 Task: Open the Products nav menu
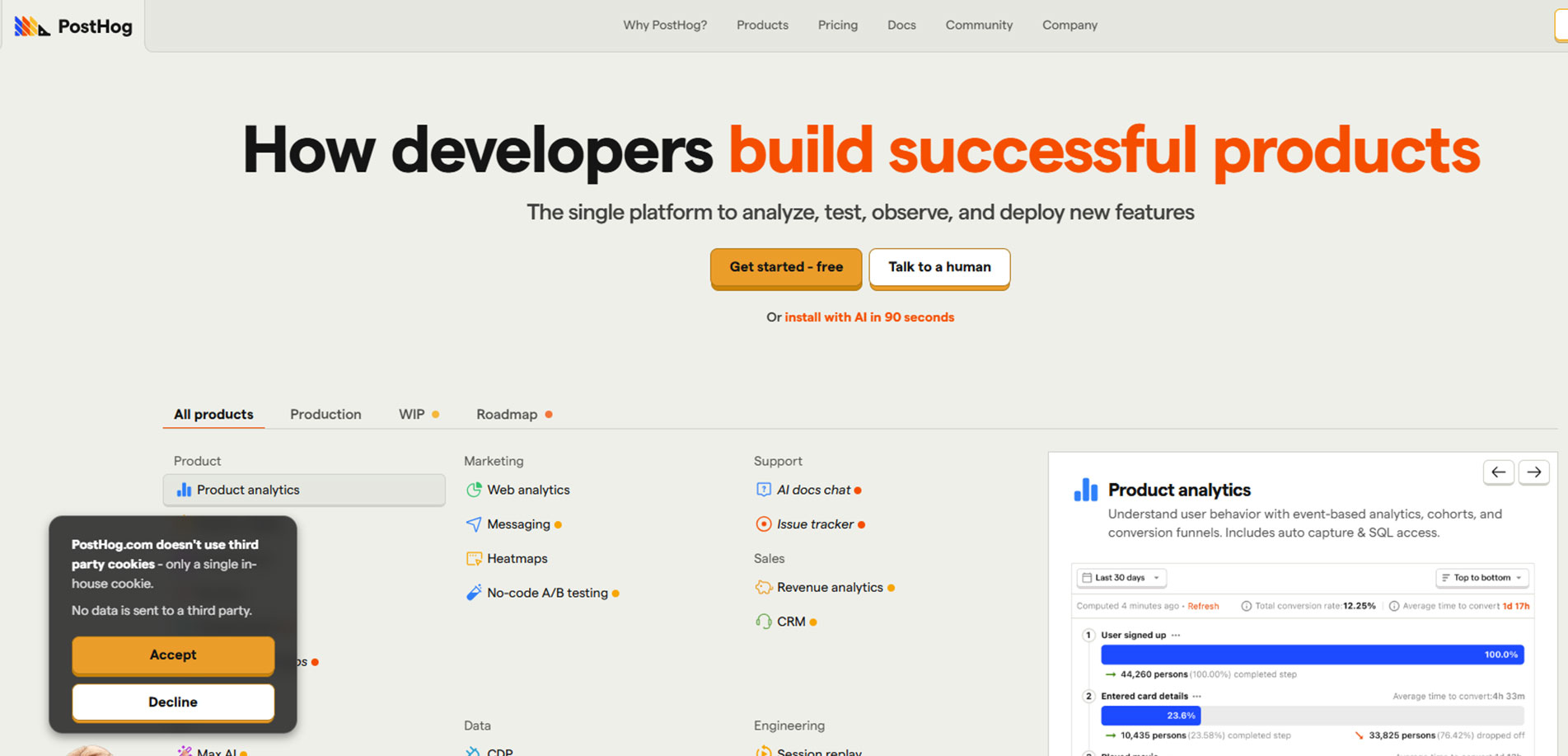click(x=762, y=25)
